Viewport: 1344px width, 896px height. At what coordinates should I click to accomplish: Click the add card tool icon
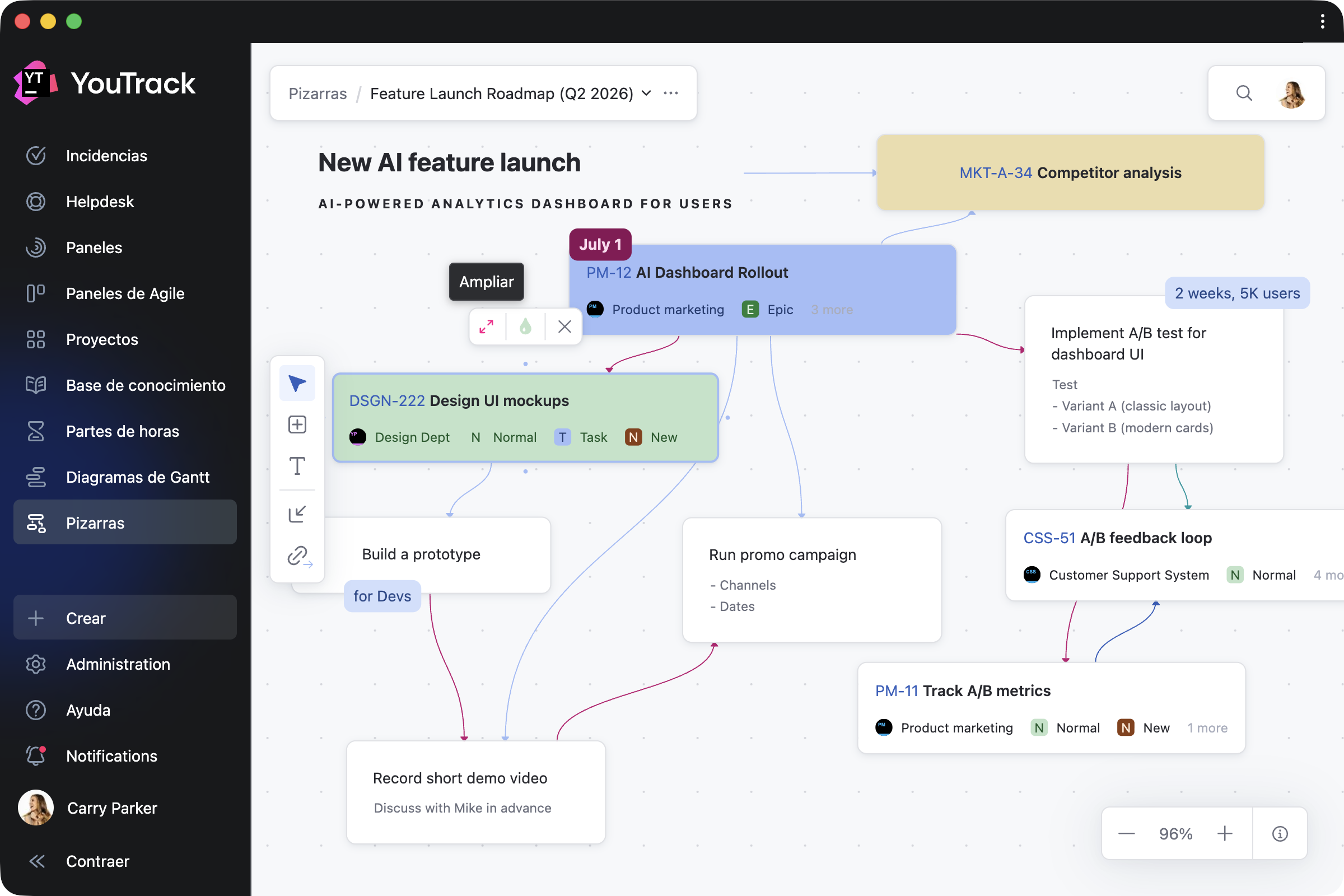point(297,424)
